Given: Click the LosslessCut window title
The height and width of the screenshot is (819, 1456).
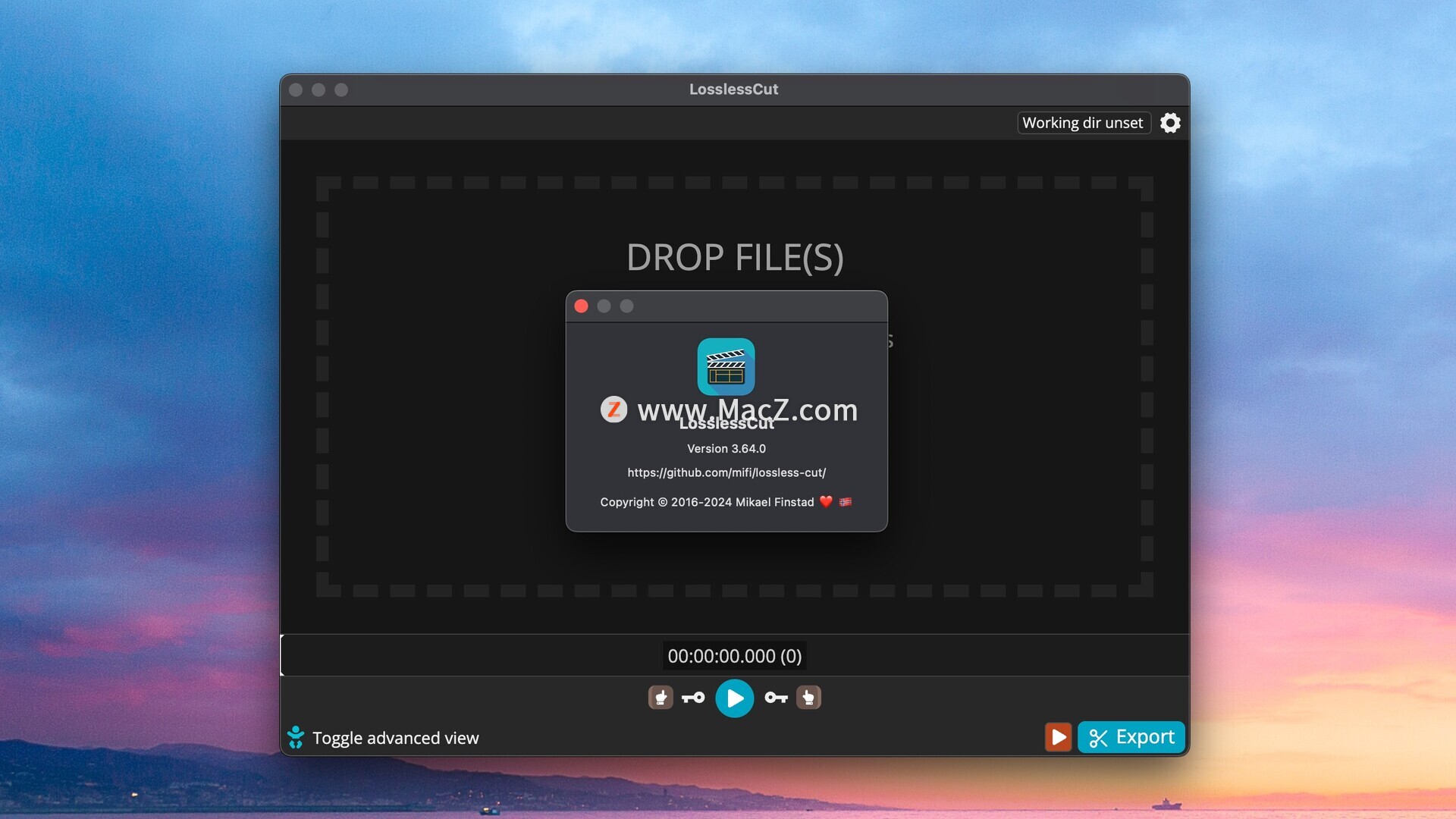Looking at the screenshot, I should (x=733, y=89).
